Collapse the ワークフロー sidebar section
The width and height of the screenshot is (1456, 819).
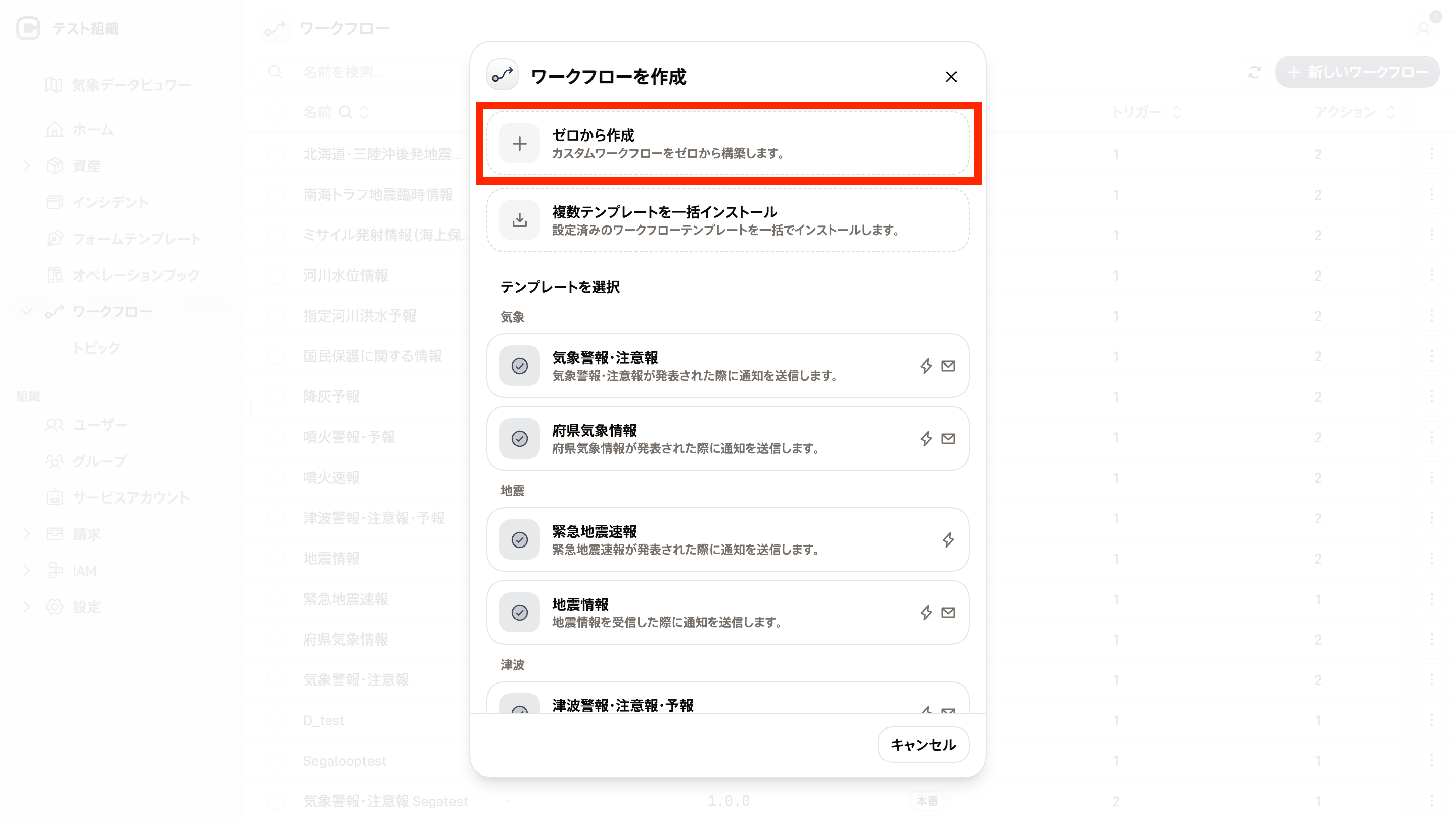[x=26, y=311]
